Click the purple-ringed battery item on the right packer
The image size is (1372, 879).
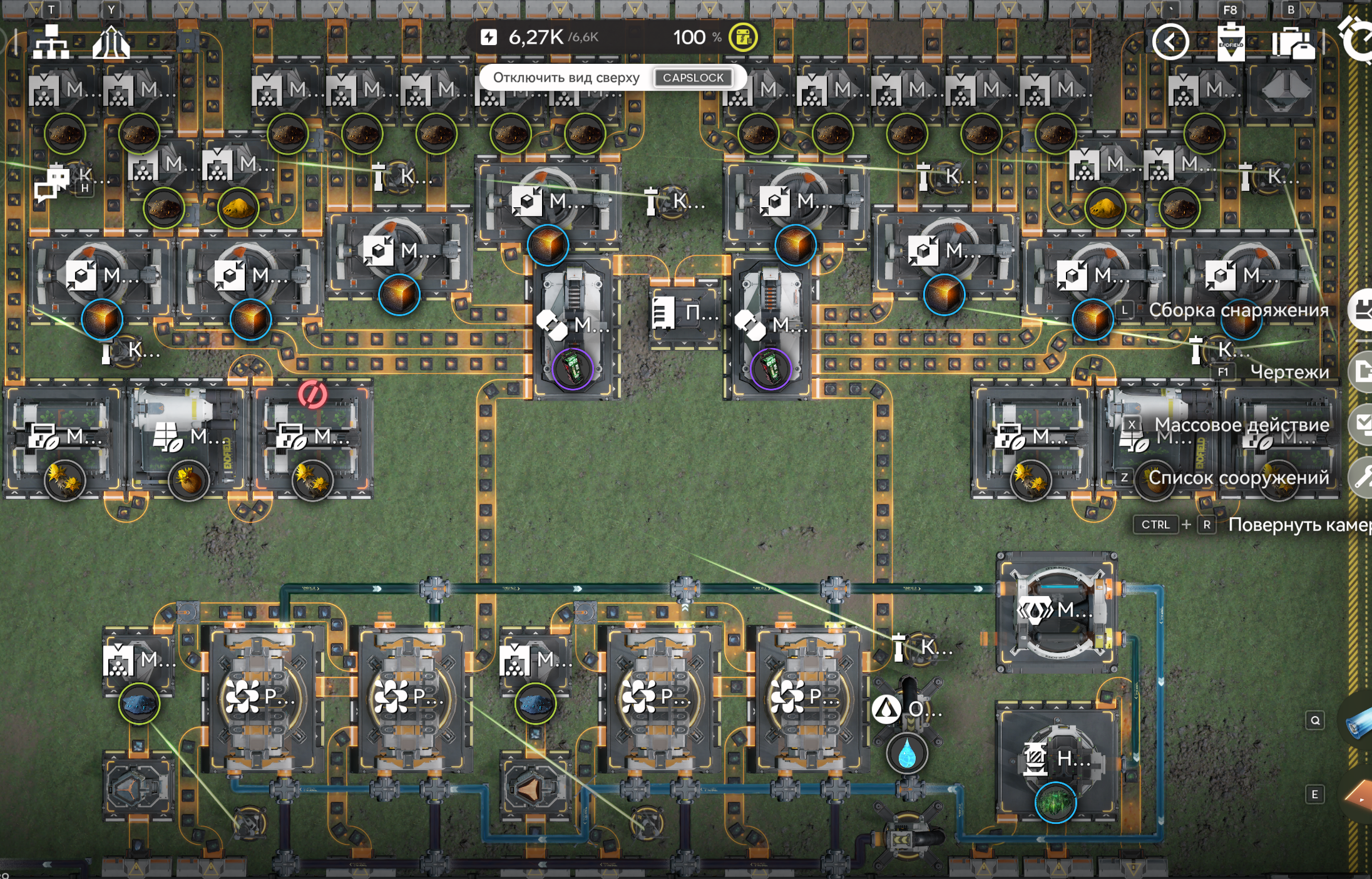tap(770, 369)
